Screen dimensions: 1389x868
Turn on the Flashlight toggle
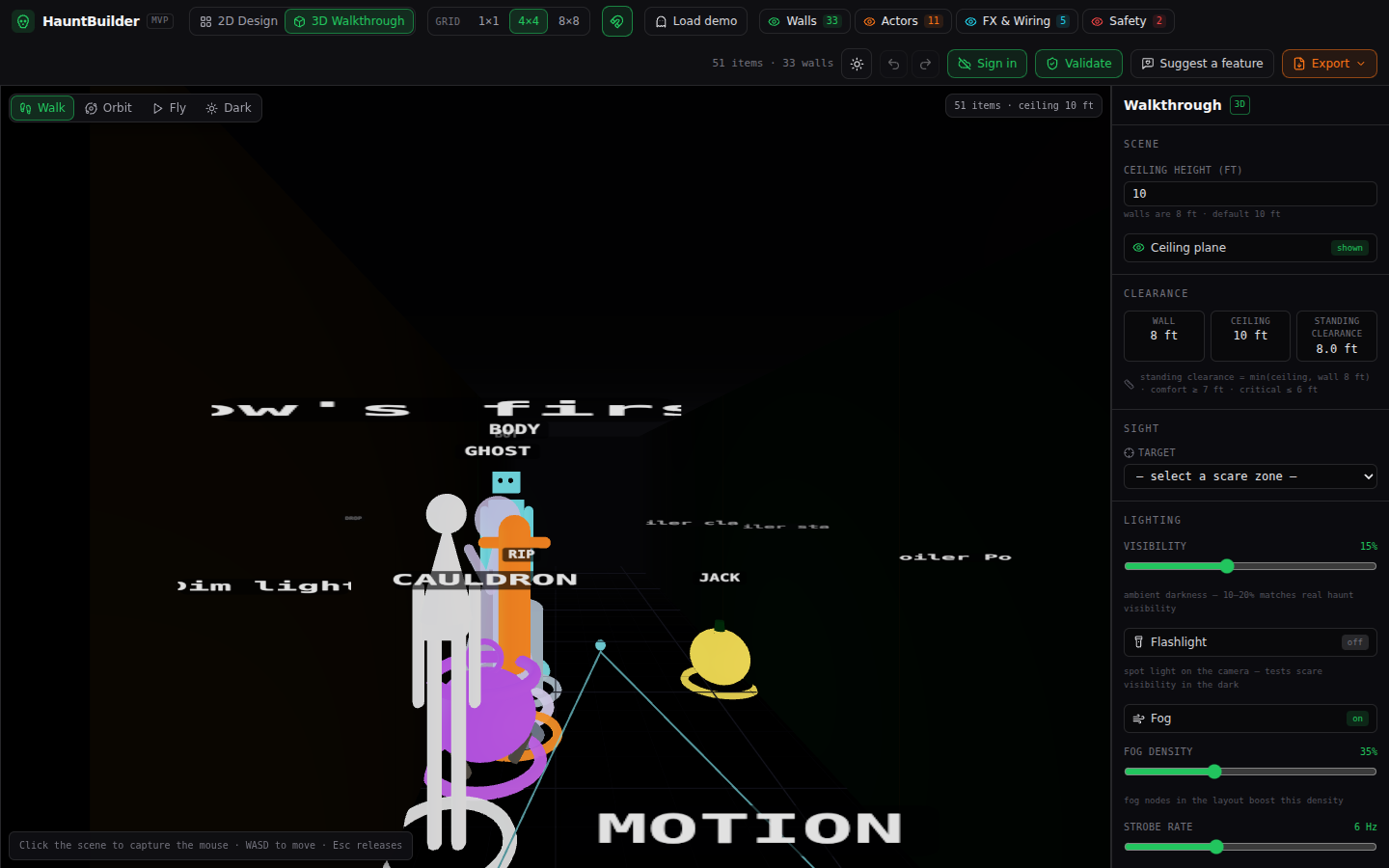[1250, 642]
